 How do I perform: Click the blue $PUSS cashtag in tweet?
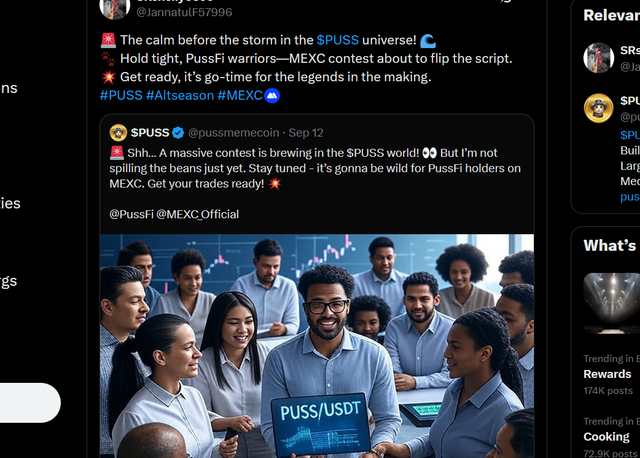tap(340, 40)
